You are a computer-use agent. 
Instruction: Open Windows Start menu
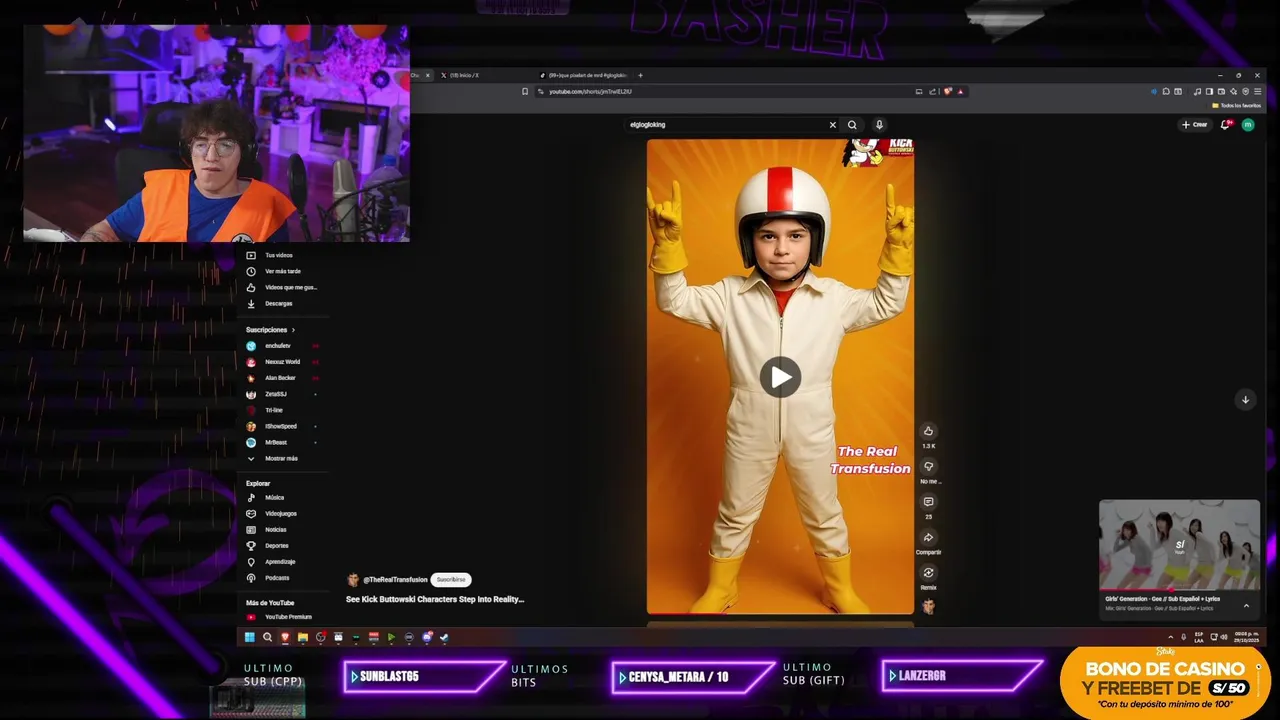point(249,637)
